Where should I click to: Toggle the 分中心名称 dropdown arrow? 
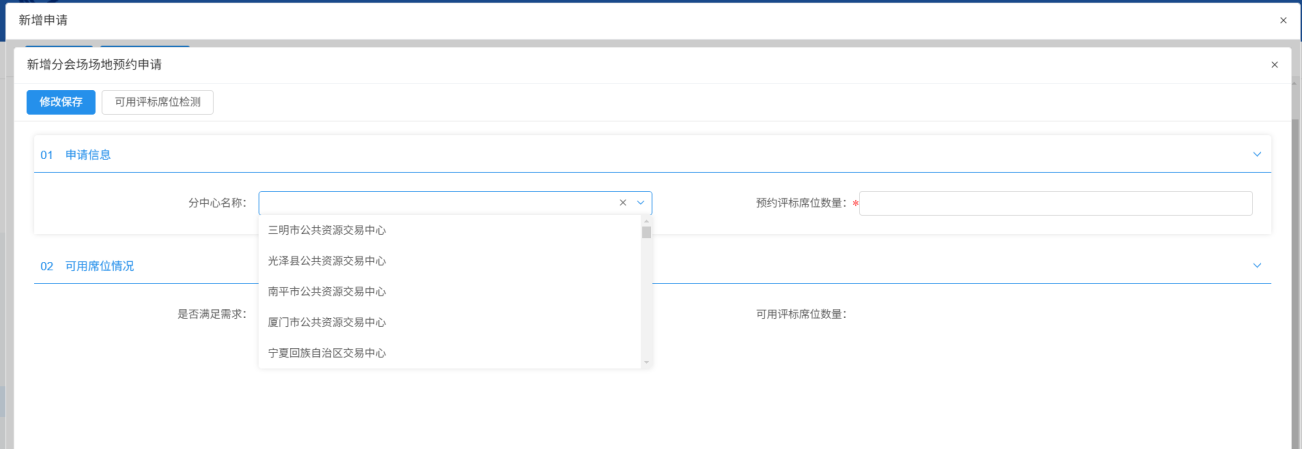click(641, 203)
